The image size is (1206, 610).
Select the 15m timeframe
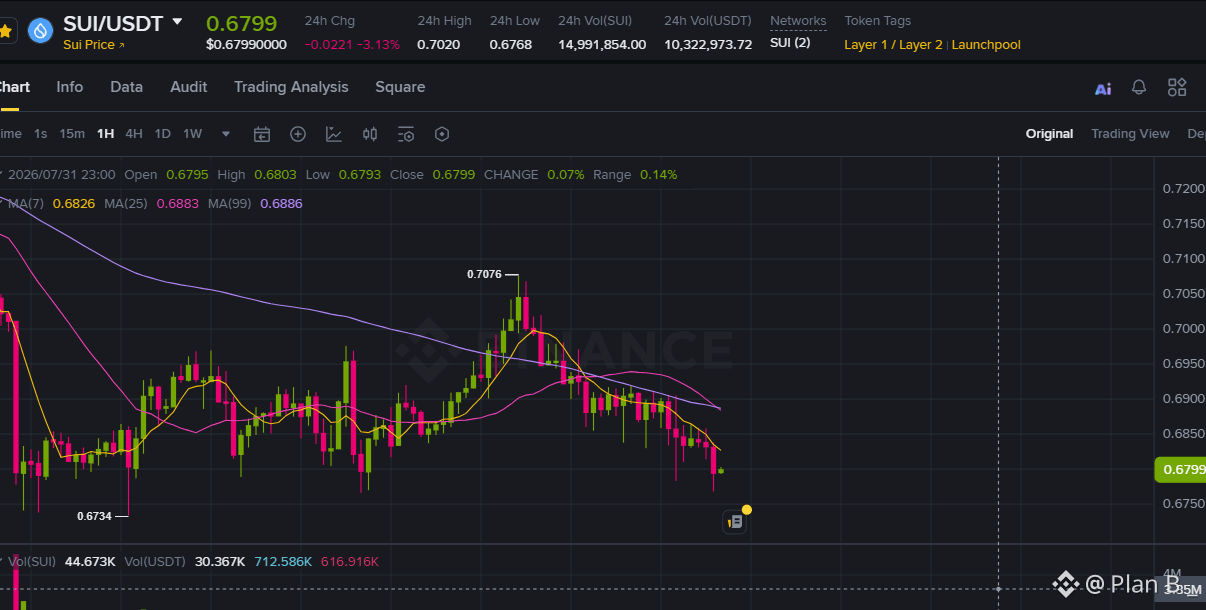click(x=72, y=134)
